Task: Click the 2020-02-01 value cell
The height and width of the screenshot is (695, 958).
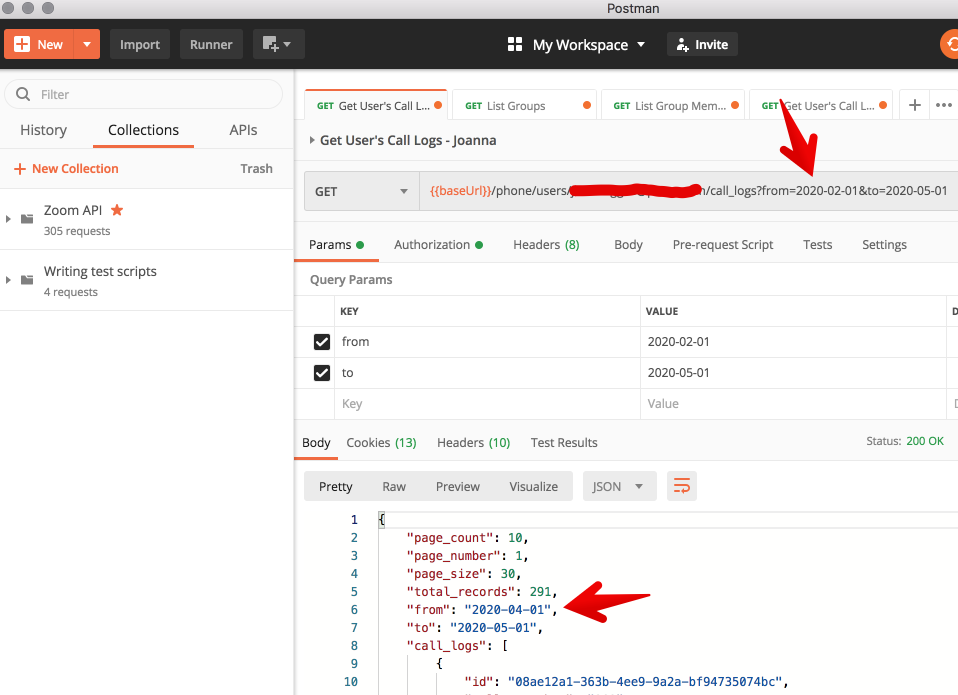Action: [793, 342]
